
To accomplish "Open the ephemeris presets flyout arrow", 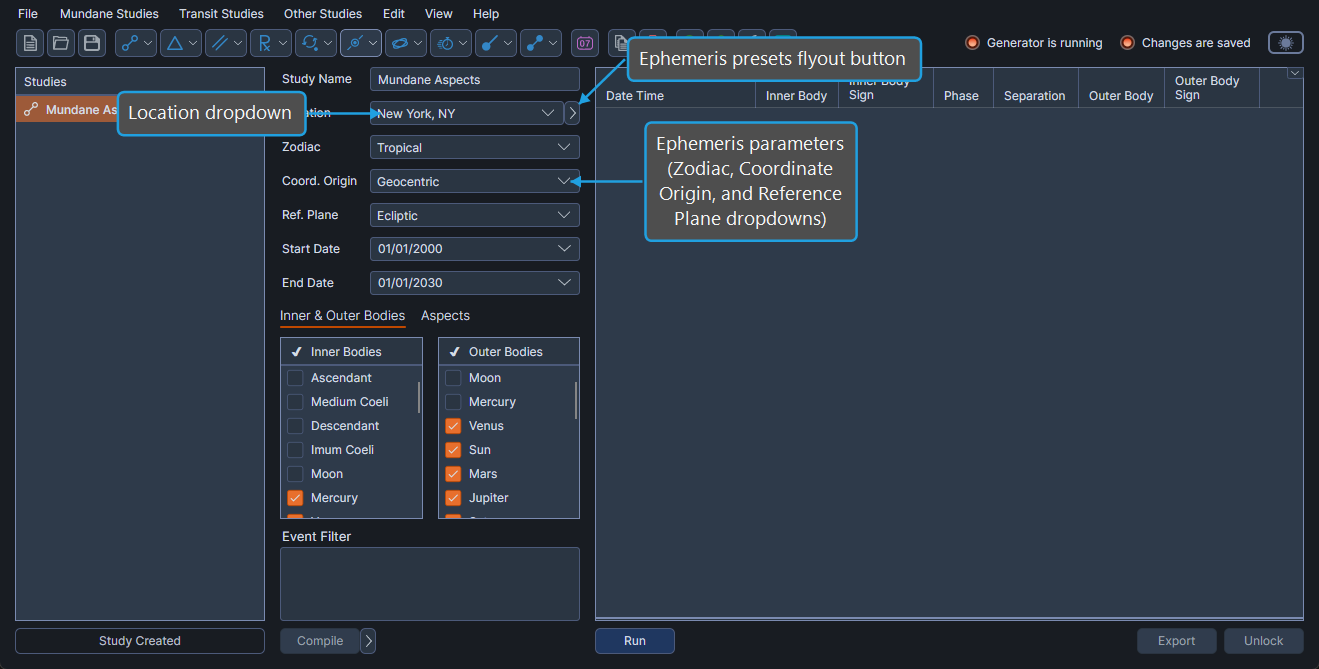I will tap(572, 113).
